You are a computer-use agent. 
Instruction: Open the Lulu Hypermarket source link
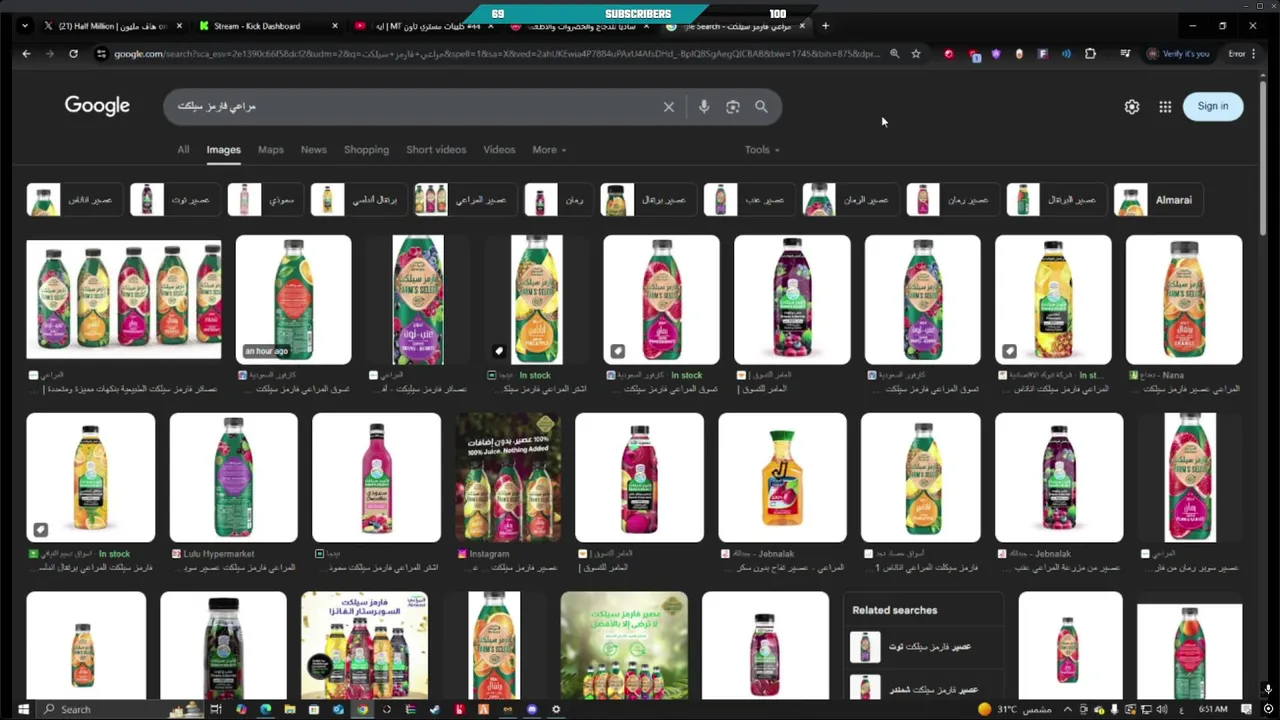[218, 554]
